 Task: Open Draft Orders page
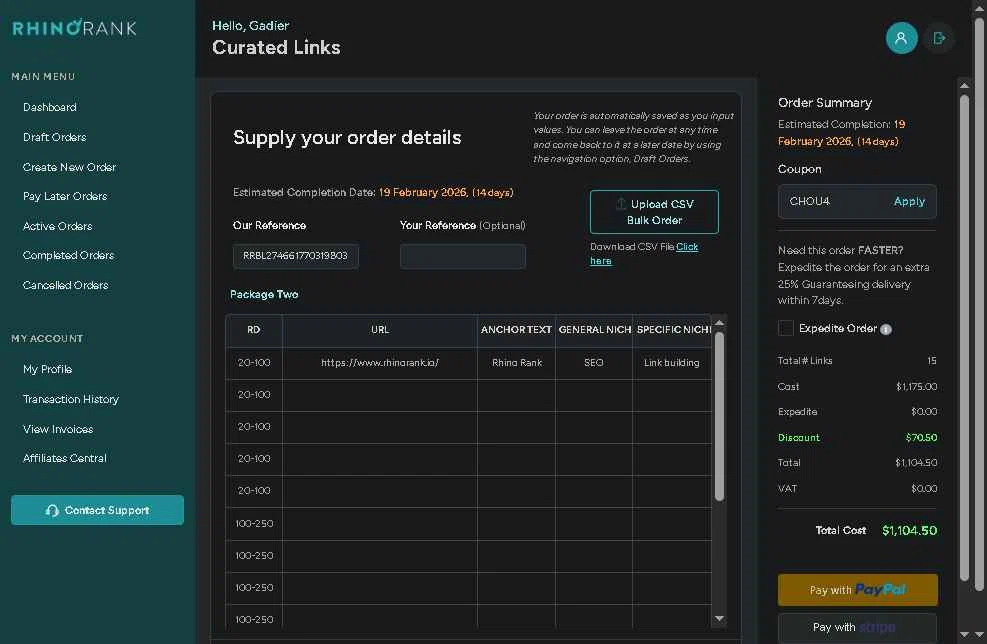click(x=54, y=137)
